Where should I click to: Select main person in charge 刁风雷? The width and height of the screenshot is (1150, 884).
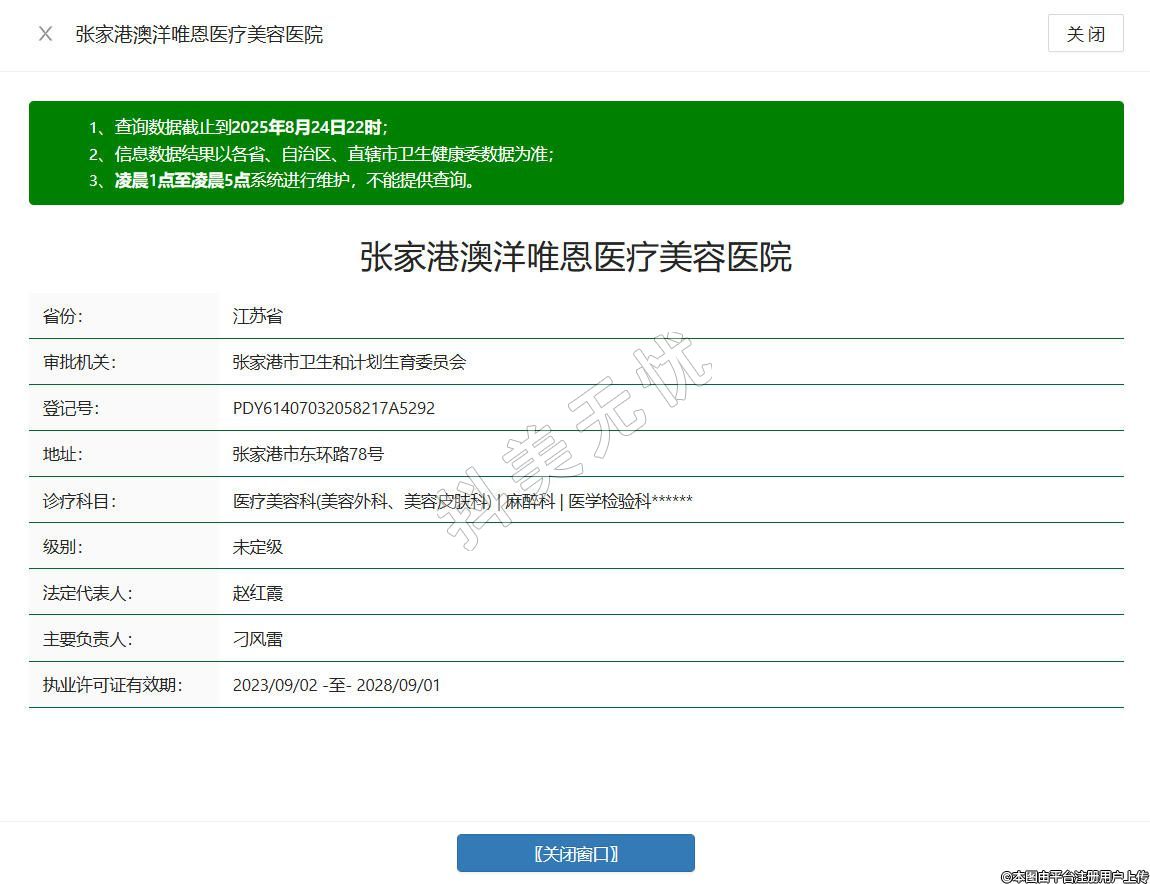tap(258, 639)
